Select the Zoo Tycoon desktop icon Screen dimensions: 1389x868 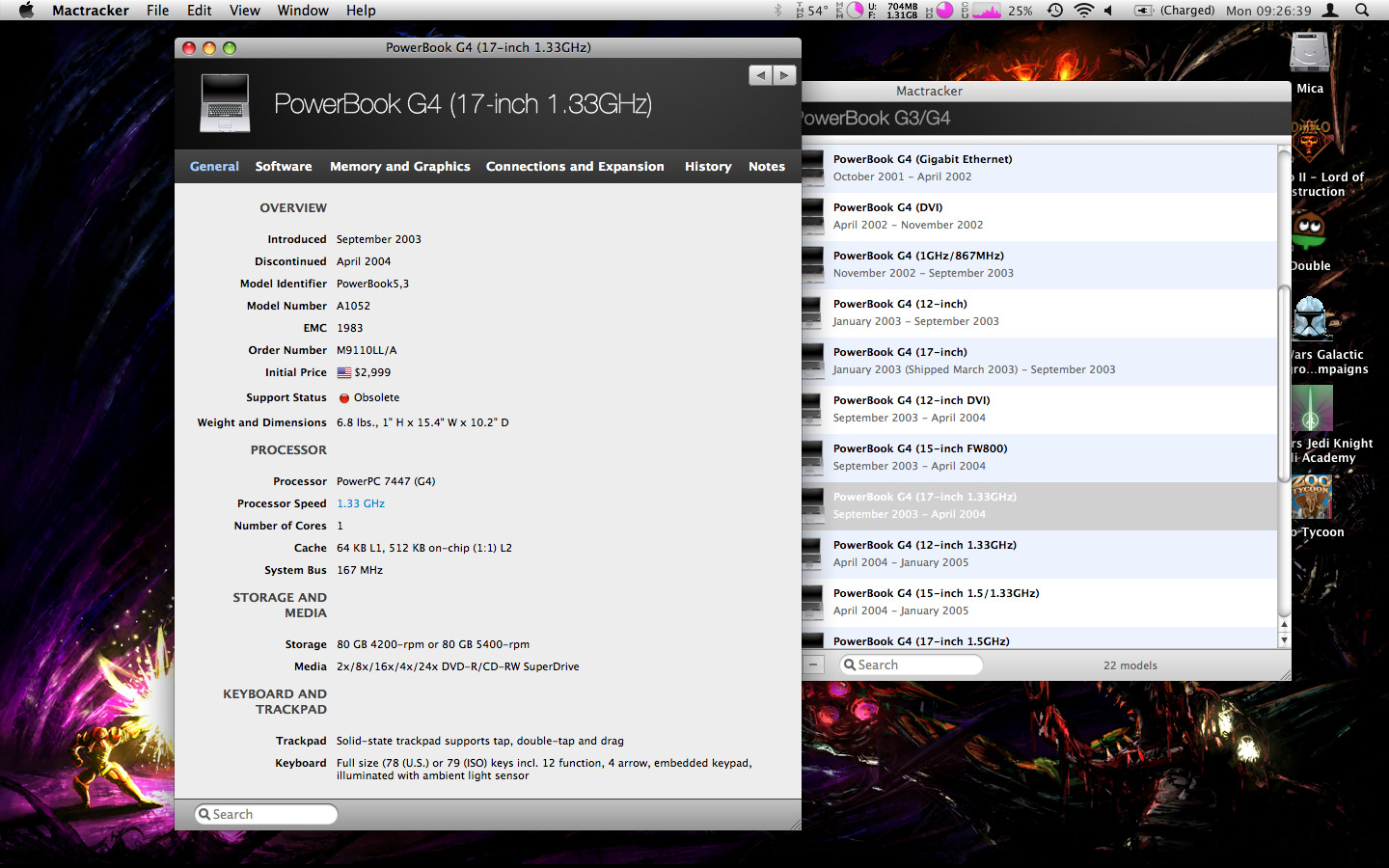1312,498
